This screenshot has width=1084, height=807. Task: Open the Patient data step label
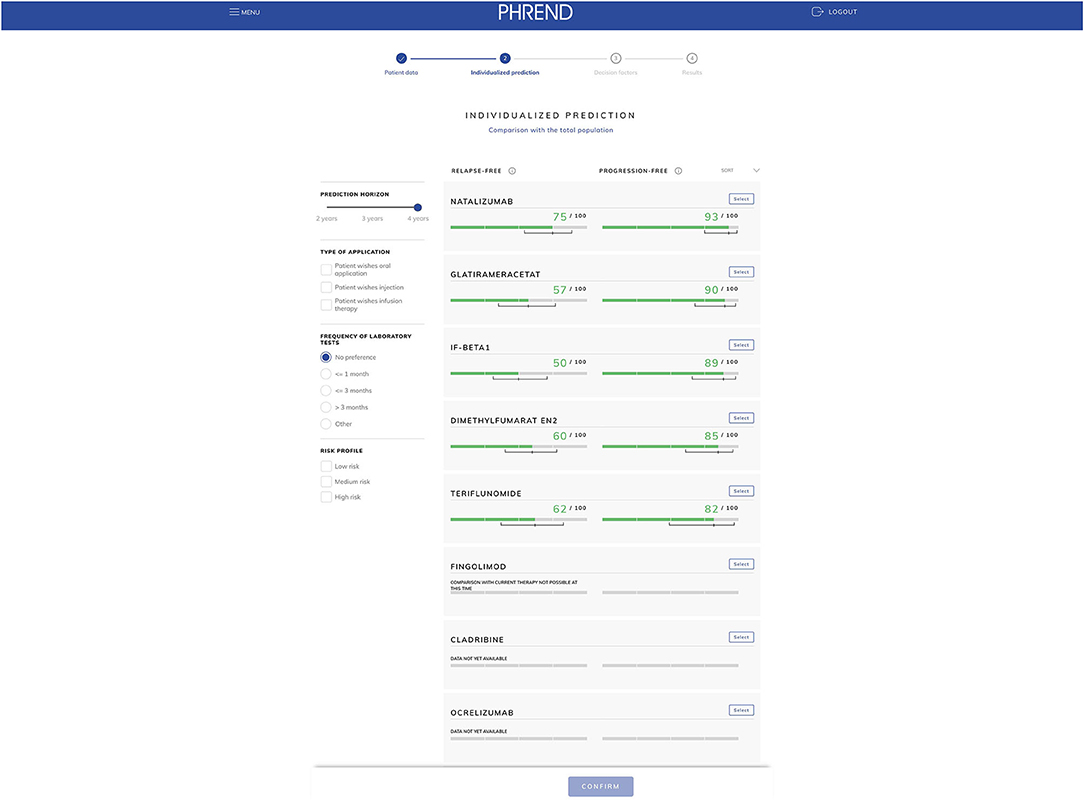(x=401, y=73)
